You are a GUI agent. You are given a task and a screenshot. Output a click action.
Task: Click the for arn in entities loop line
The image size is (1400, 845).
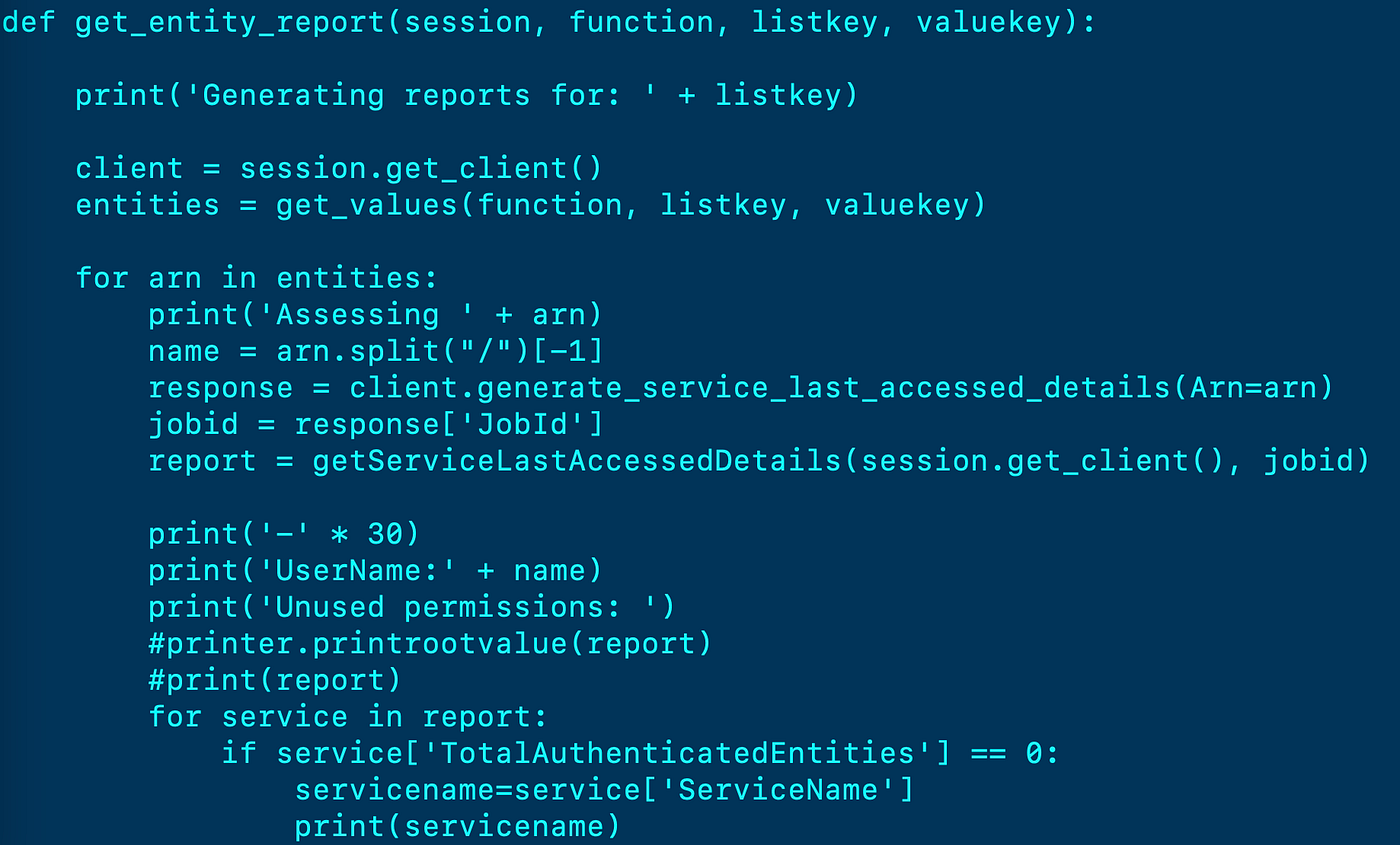tap(255, 277)
